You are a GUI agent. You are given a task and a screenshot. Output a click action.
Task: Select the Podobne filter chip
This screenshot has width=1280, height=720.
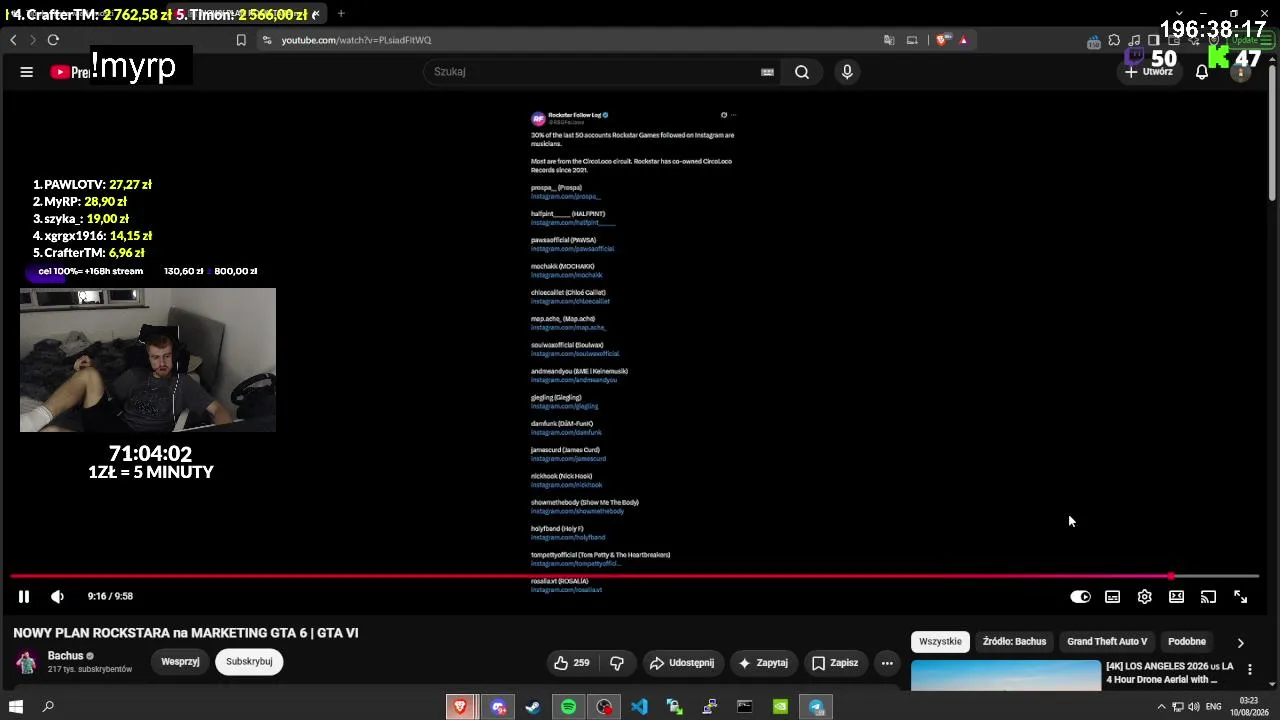[x=1187, y=642]
